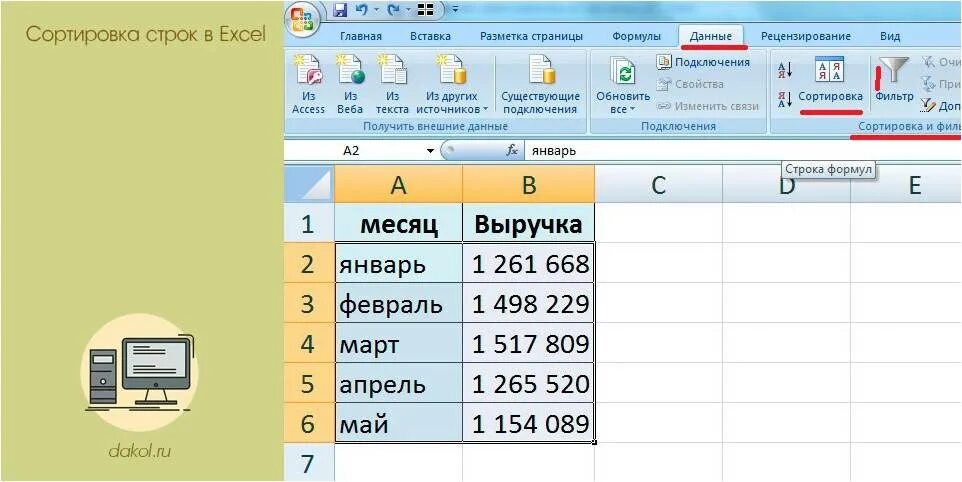Click the Office button logo
This screenshot has height=482, width=962.
[303, 18]
